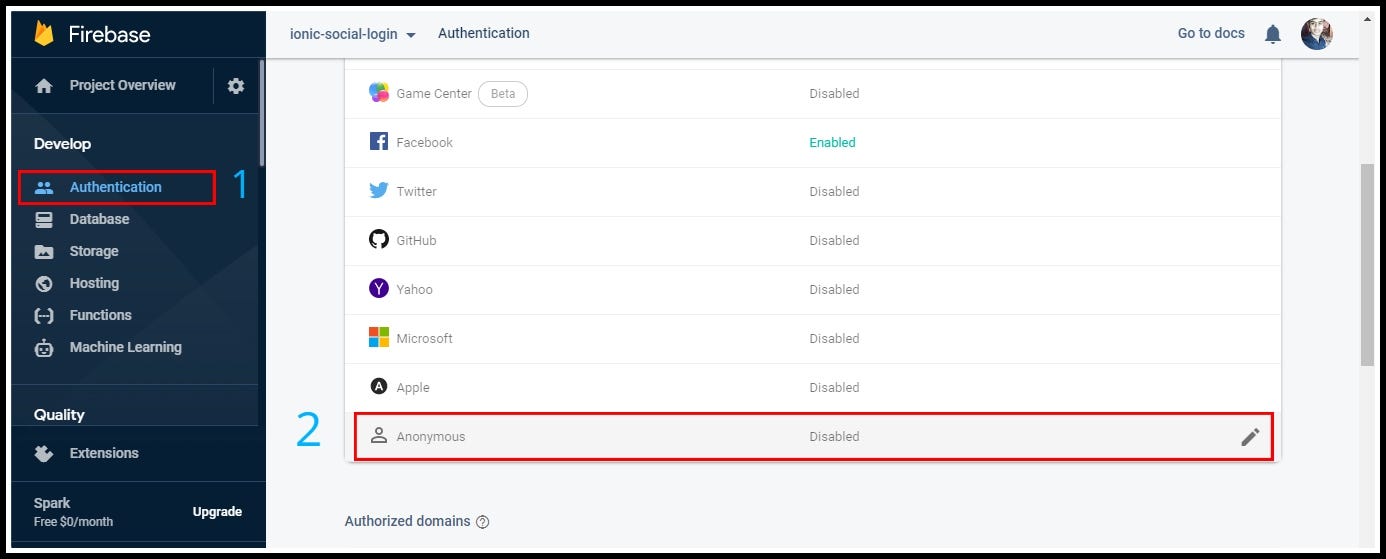1386x559 pixels.
Task: Click the Yahoo provider icon
Action: [x=379, y=289]
